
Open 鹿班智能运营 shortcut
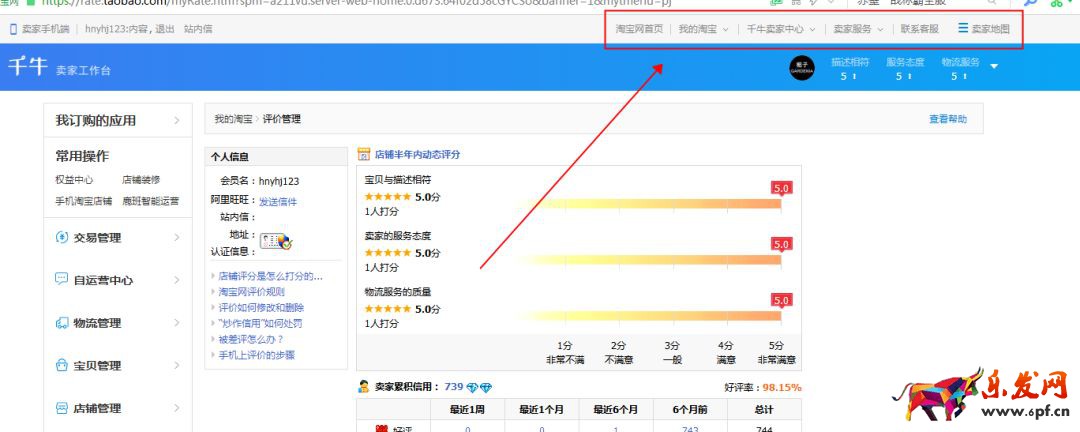pos(150,201)
